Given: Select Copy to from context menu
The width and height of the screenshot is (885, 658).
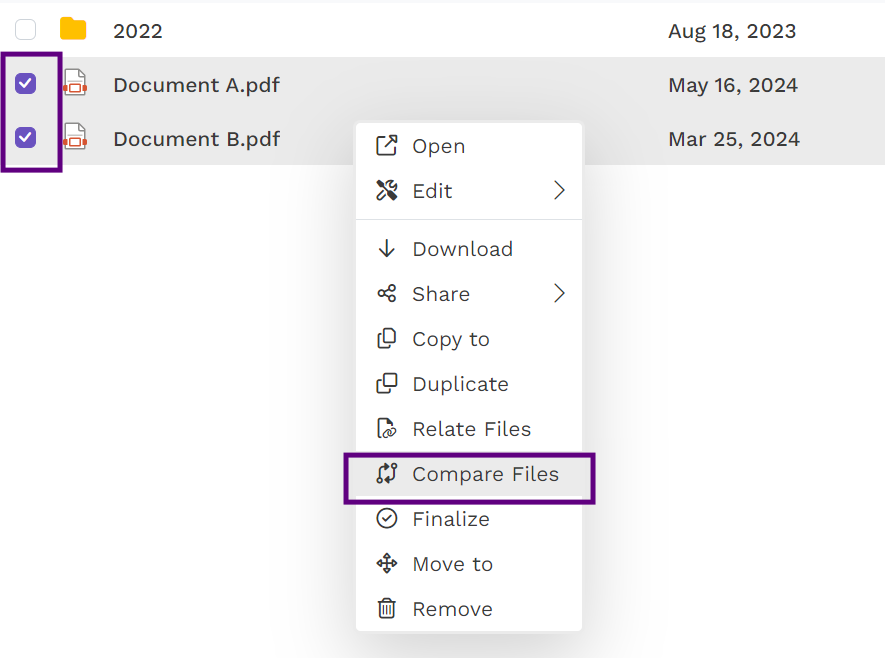Looking at the screenshot, I should 451,339.
